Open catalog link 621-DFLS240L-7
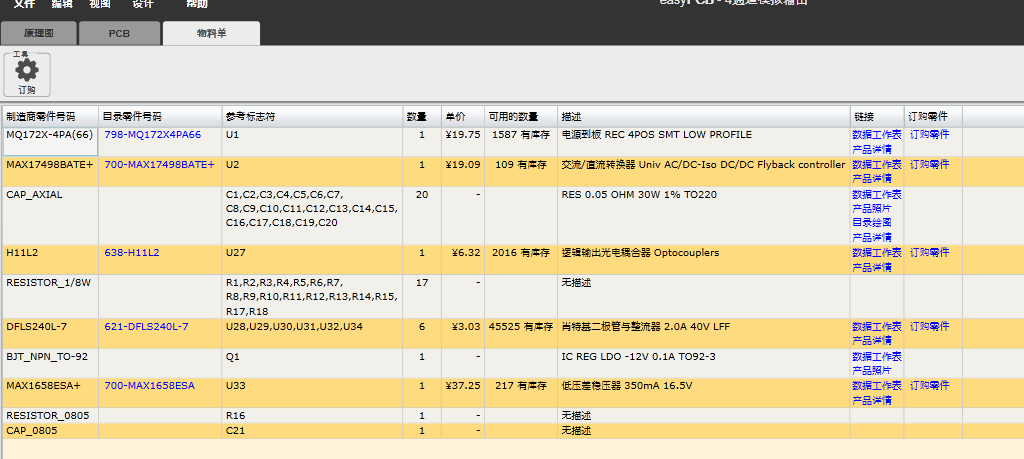 pyautogui.click(x=146, y=326)
